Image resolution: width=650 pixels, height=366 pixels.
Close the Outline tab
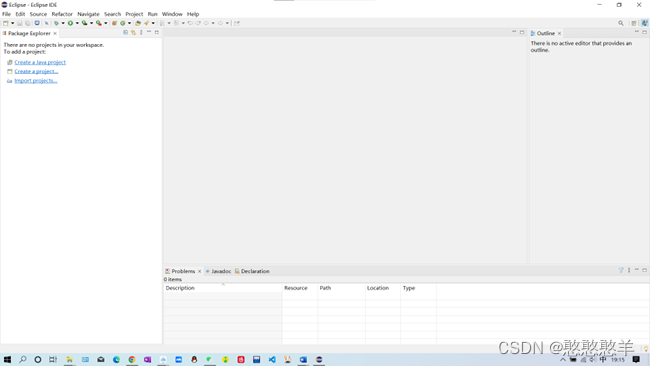point(559,34)
